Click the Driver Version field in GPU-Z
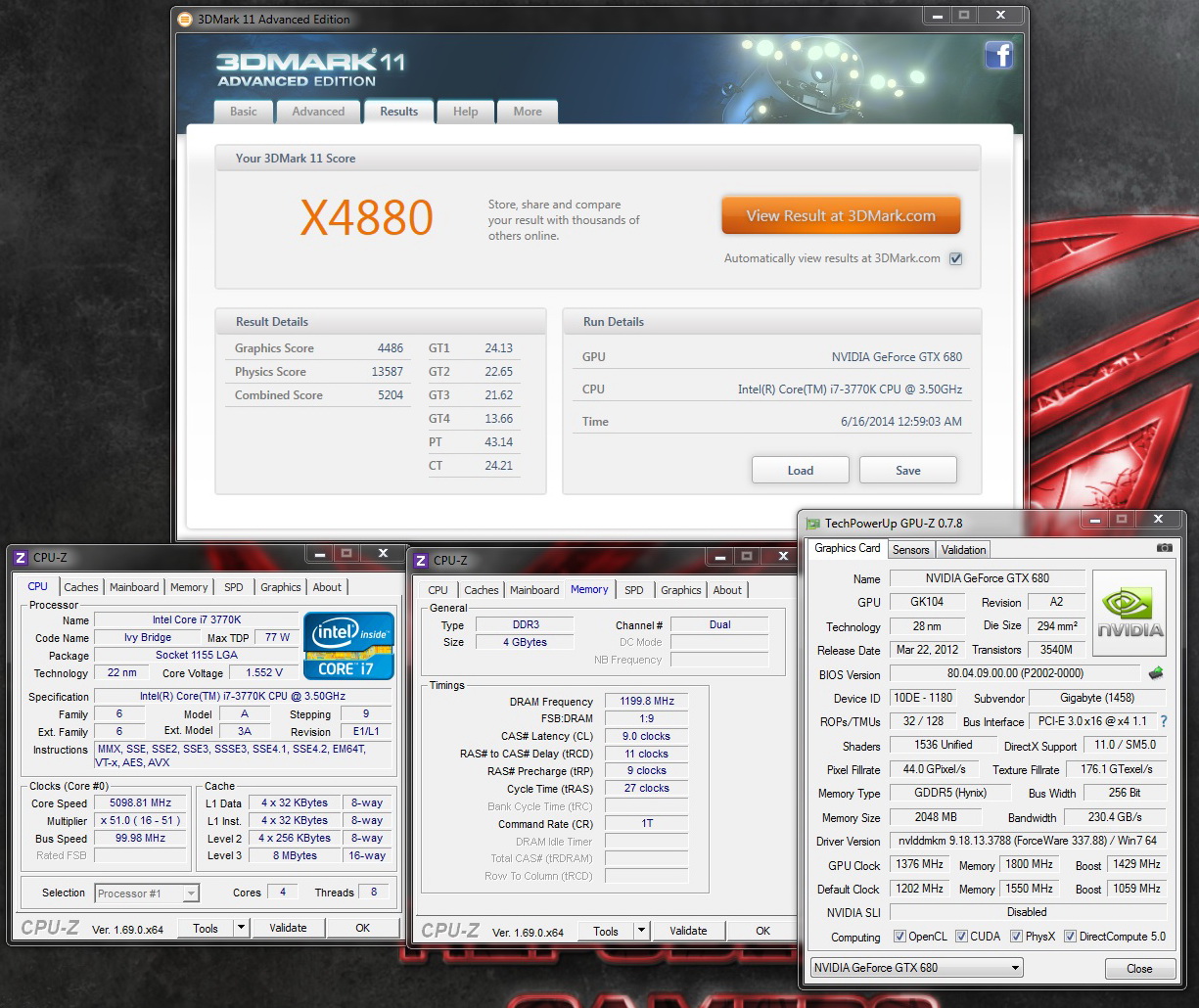Screen dimensions: 1199x1008 [1028, 841]
